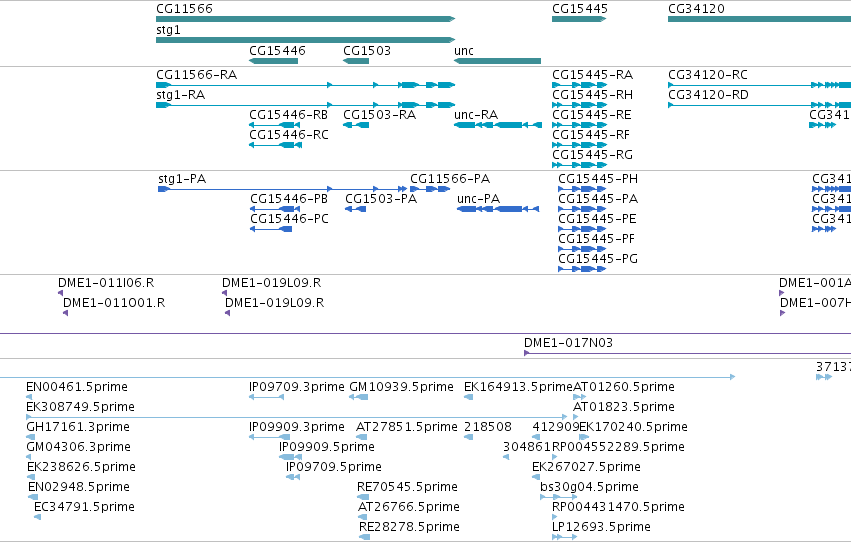Click transcript CG15445-RF
The image size is (851, 542).
(592, 135)
